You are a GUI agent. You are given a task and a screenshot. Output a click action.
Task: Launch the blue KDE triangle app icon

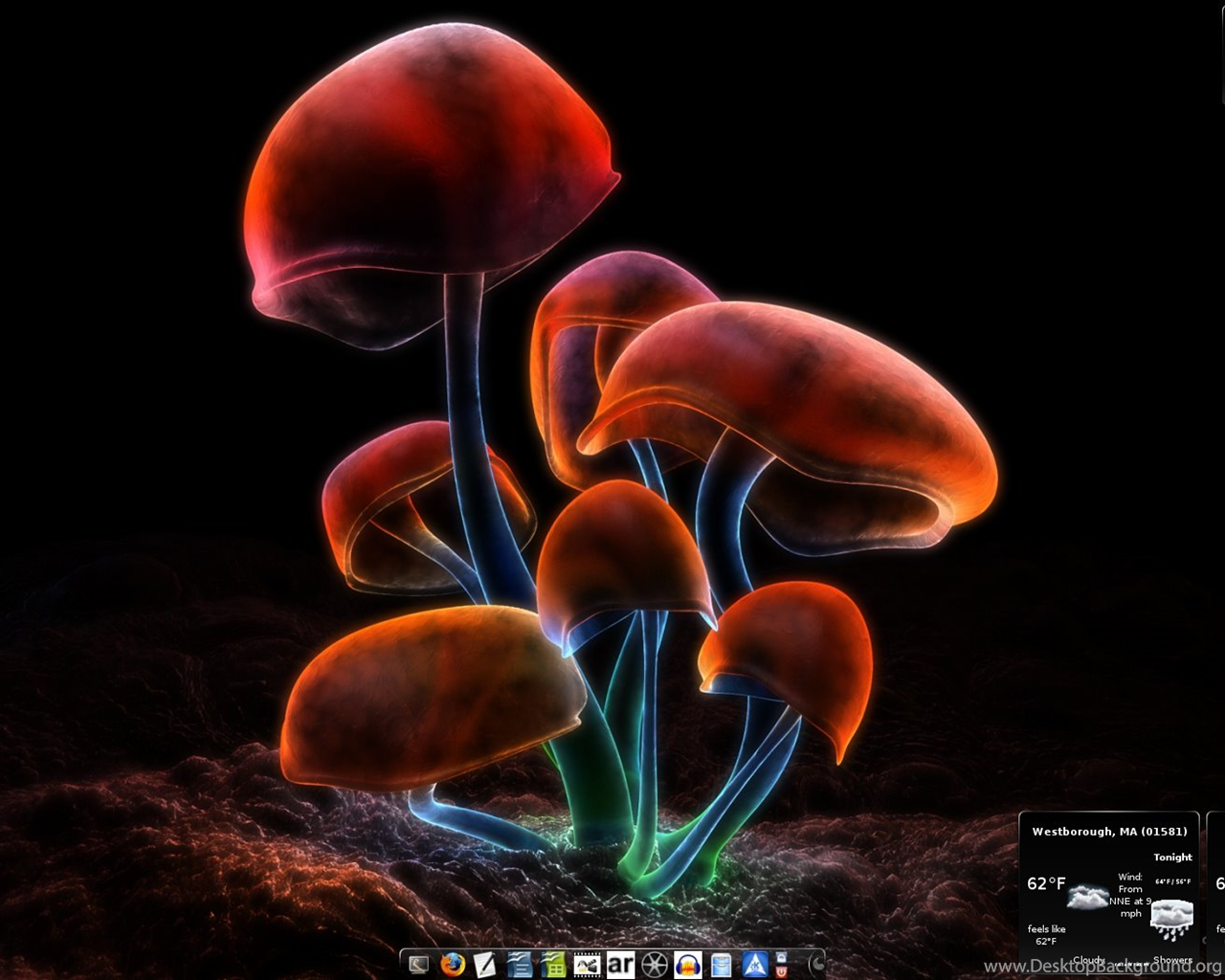click(x=755, y=964)
